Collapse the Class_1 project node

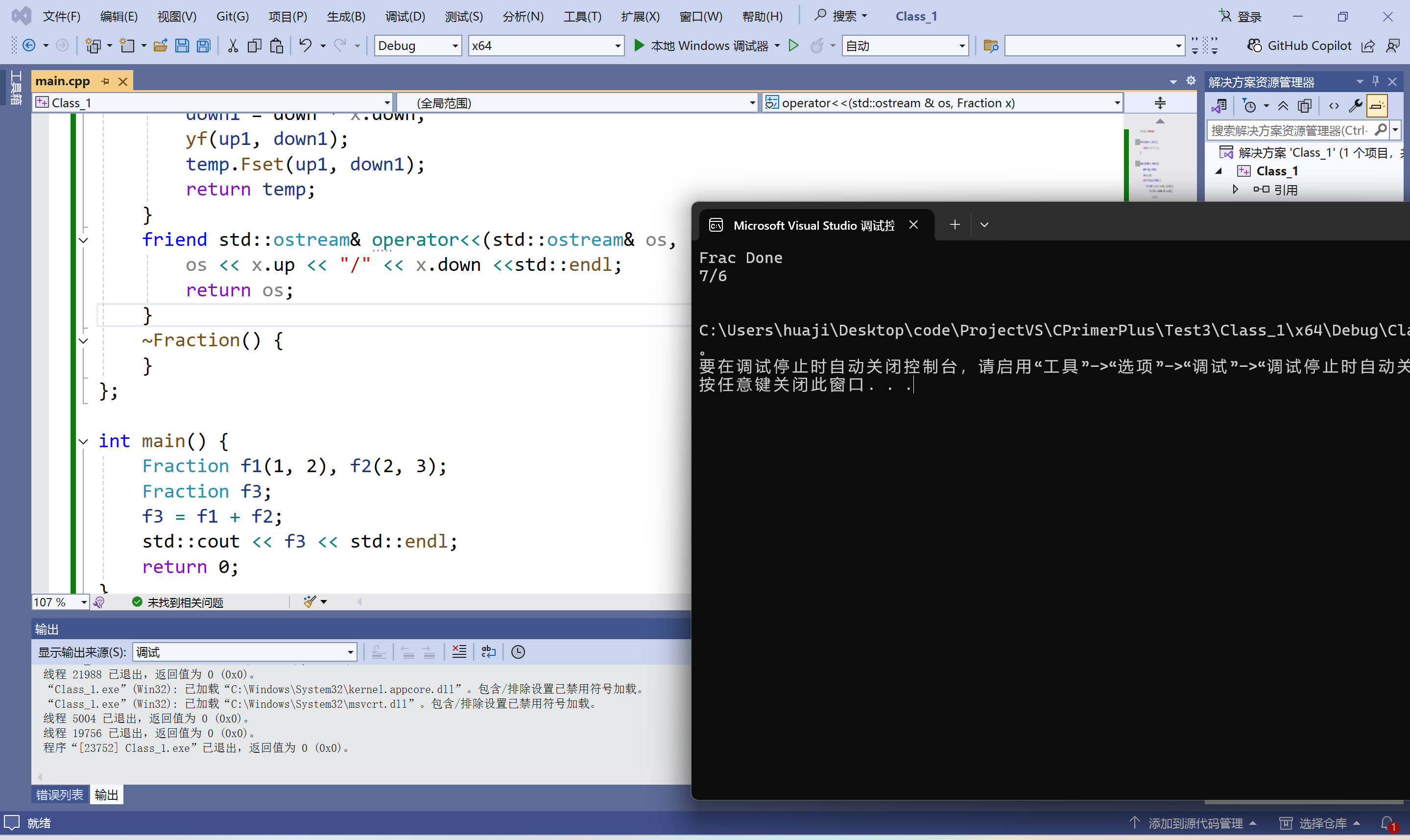click(x=1219, y=170)
